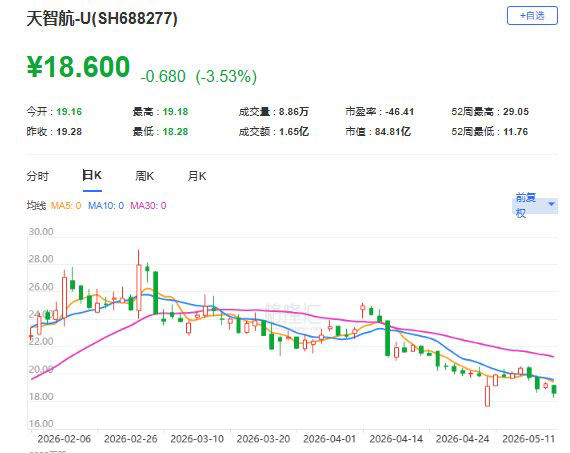Click the MA10 moving average label
The image size is (570, 453).
pos(106,206)
